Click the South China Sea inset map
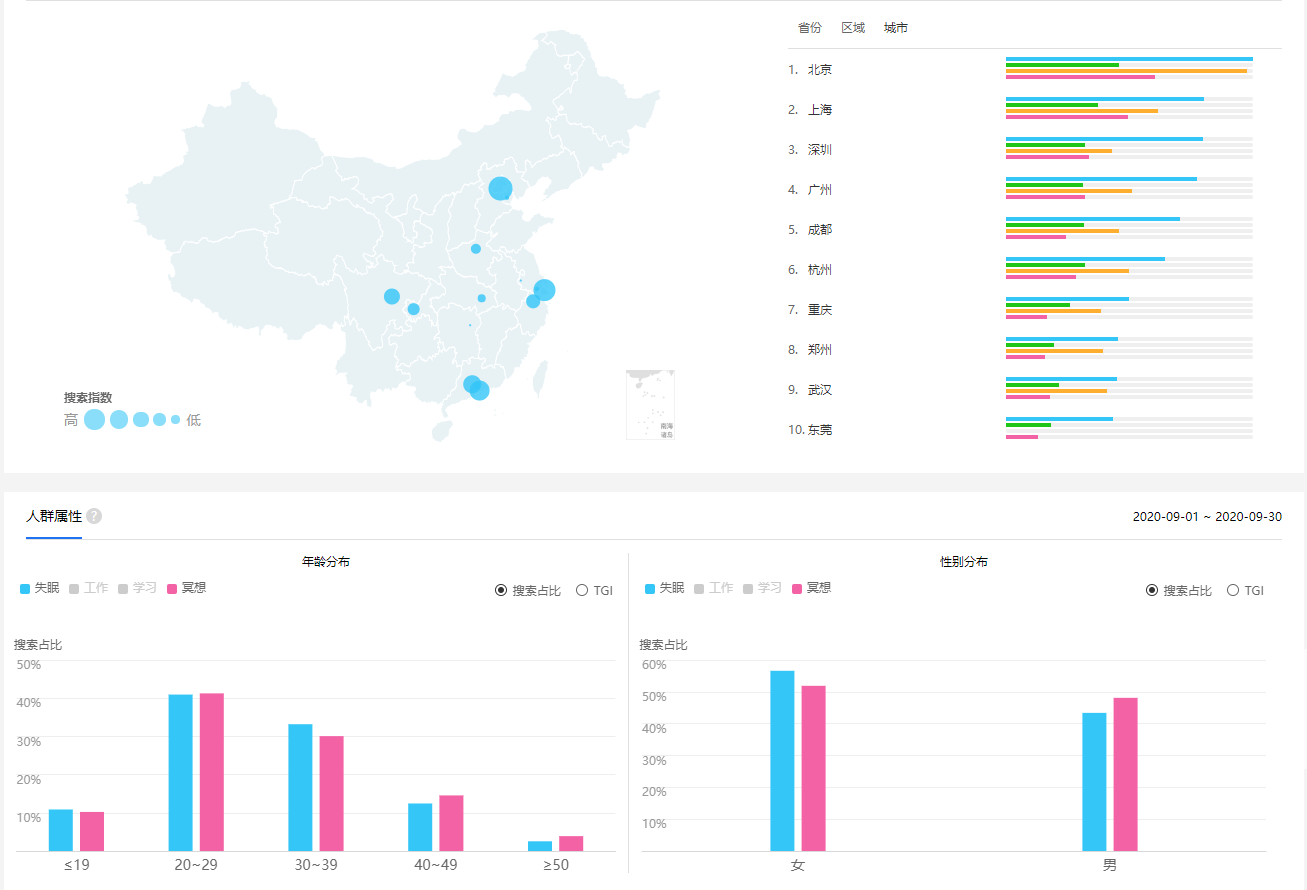 coord(650,404)
